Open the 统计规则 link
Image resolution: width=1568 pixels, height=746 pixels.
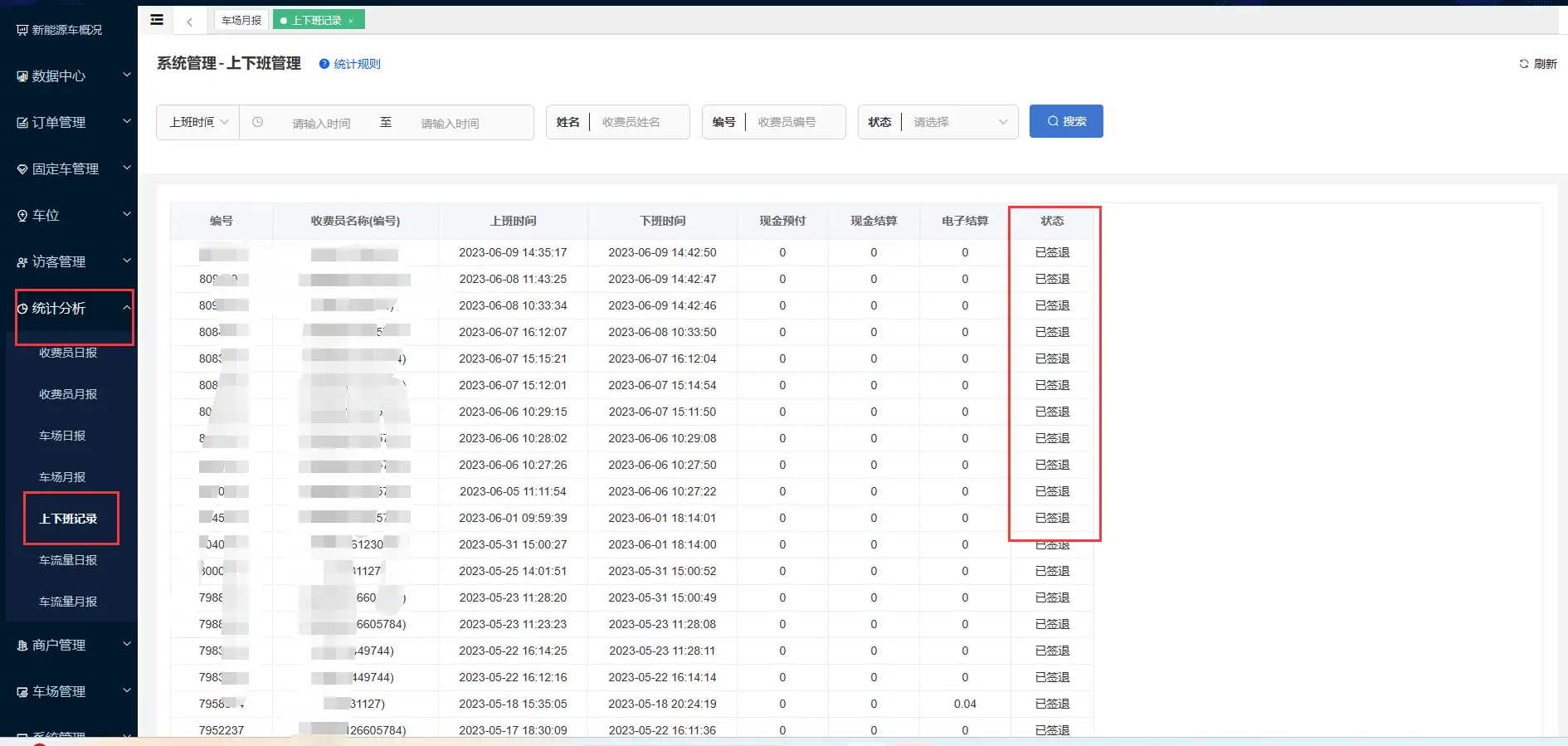coord(357,64)
